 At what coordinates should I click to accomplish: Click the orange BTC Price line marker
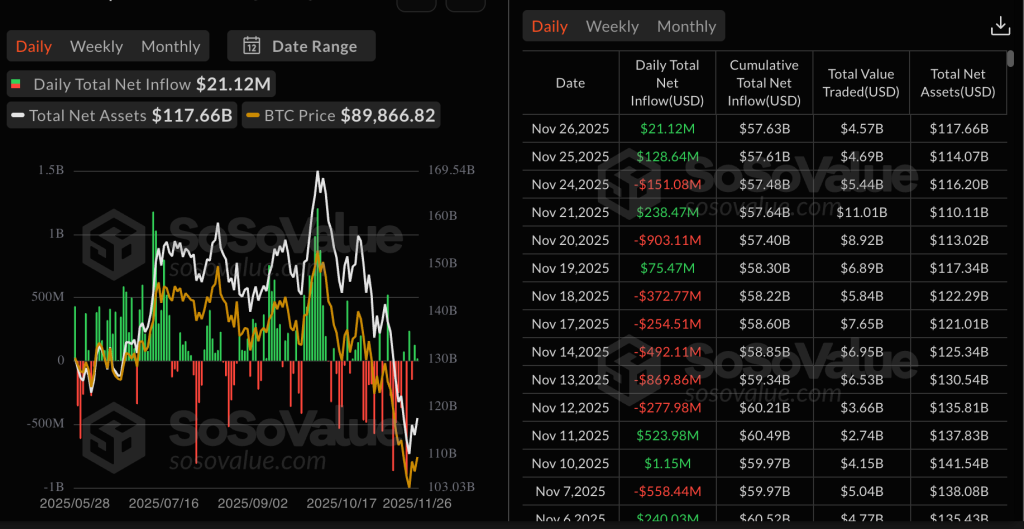[x=254, y=116]
